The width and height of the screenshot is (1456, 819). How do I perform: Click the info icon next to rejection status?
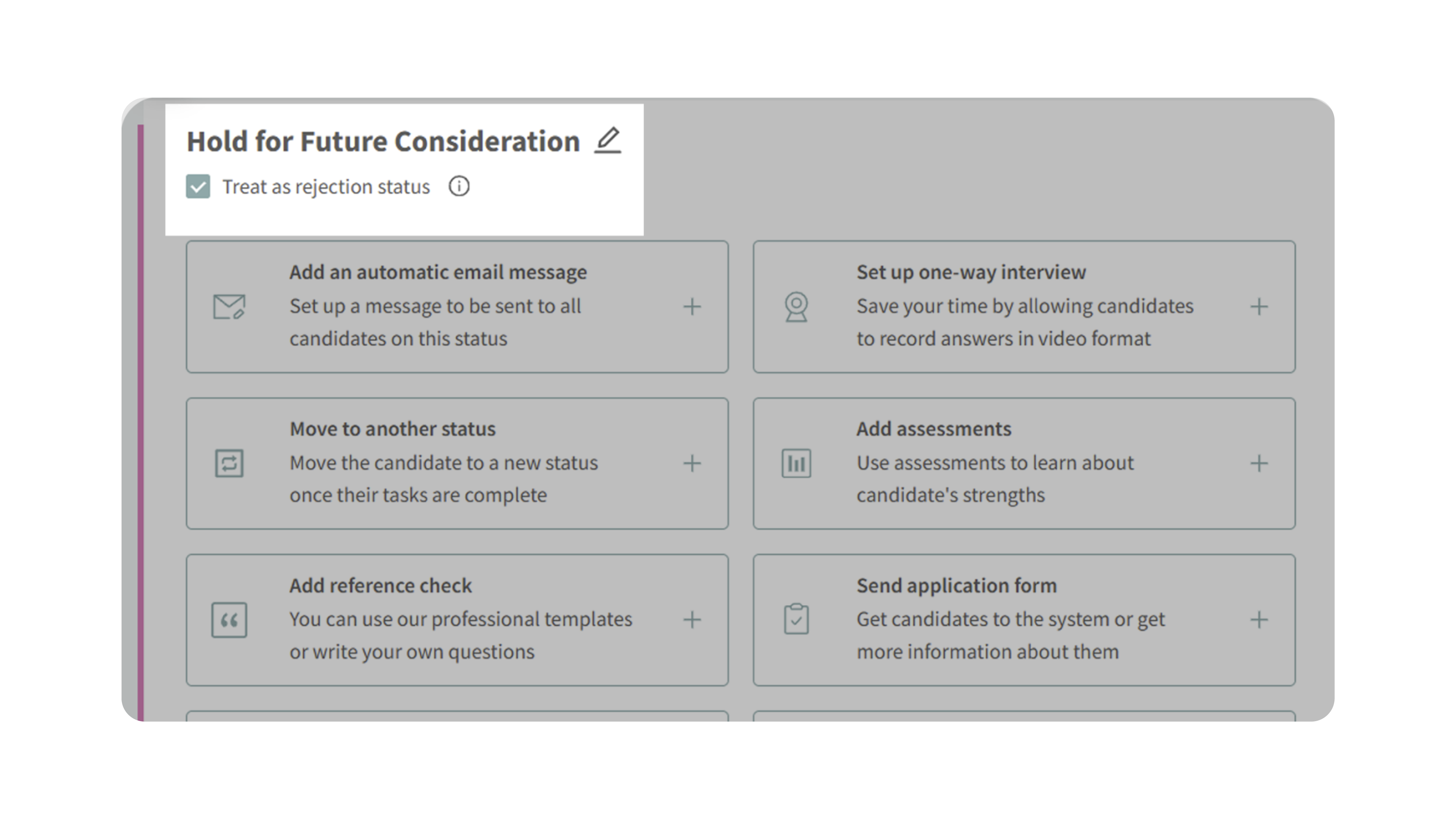click(459, 186)
